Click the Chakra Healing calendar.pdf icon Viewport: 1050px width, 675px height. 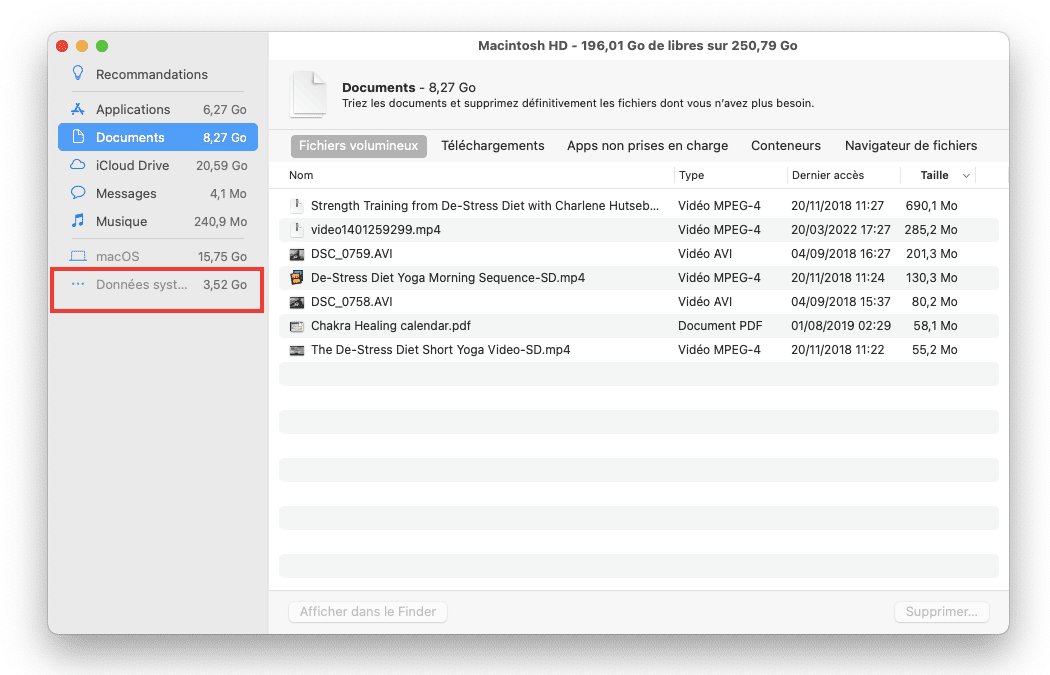pyautogui.click(x=296, y=326)
